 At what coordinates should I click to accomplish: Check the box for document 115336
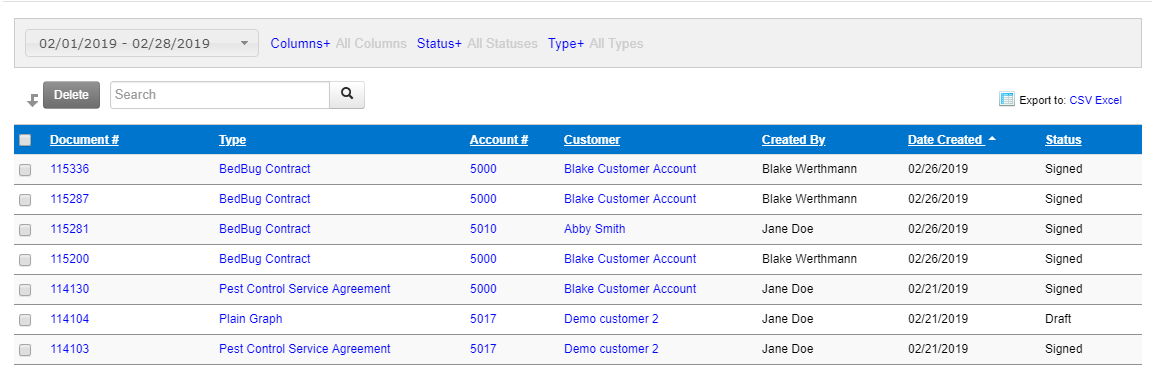coord(25,170)
